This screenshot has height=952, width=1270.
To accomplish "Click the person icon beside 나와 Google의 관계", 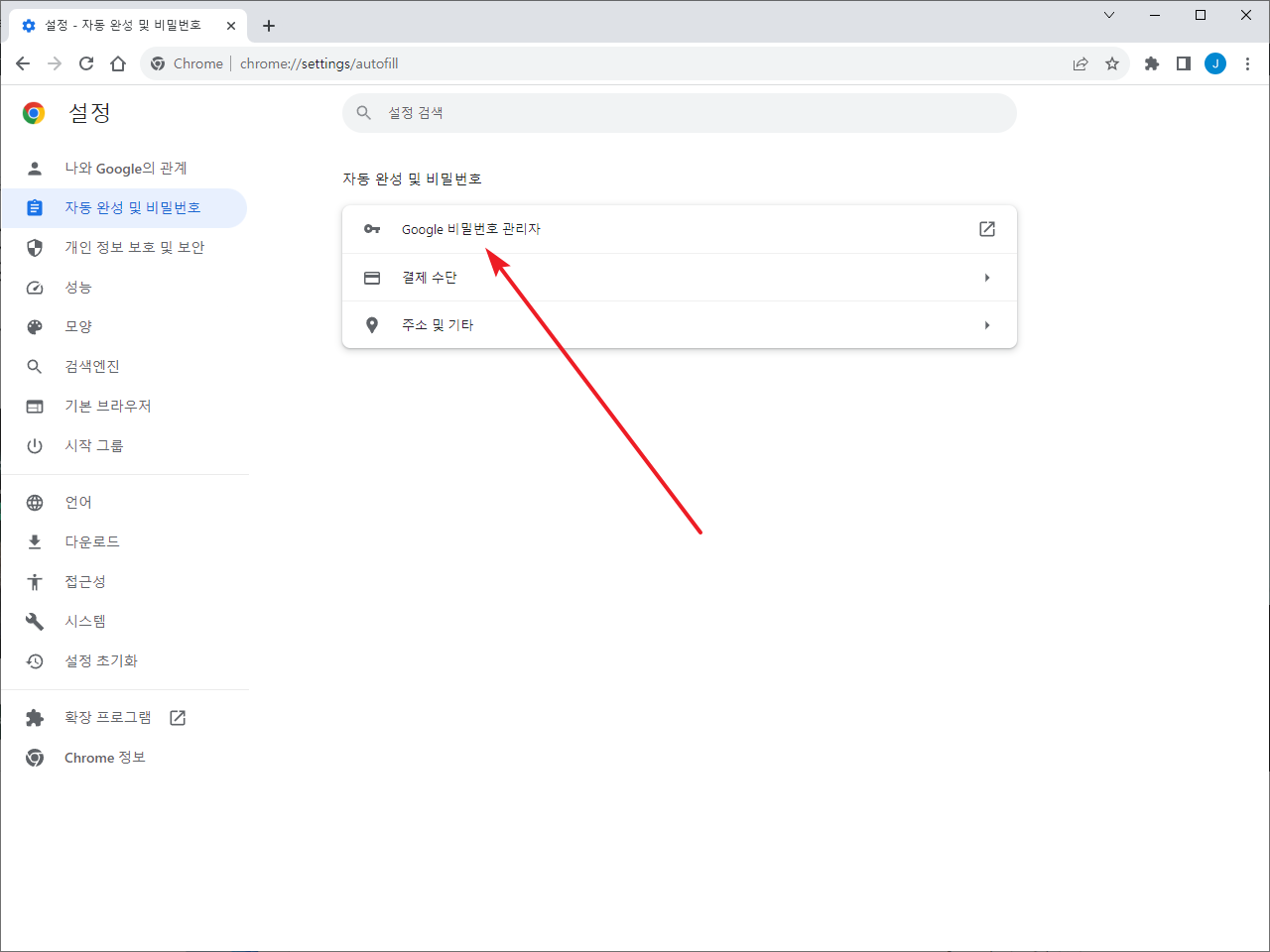I will click(x=35, y=169).
